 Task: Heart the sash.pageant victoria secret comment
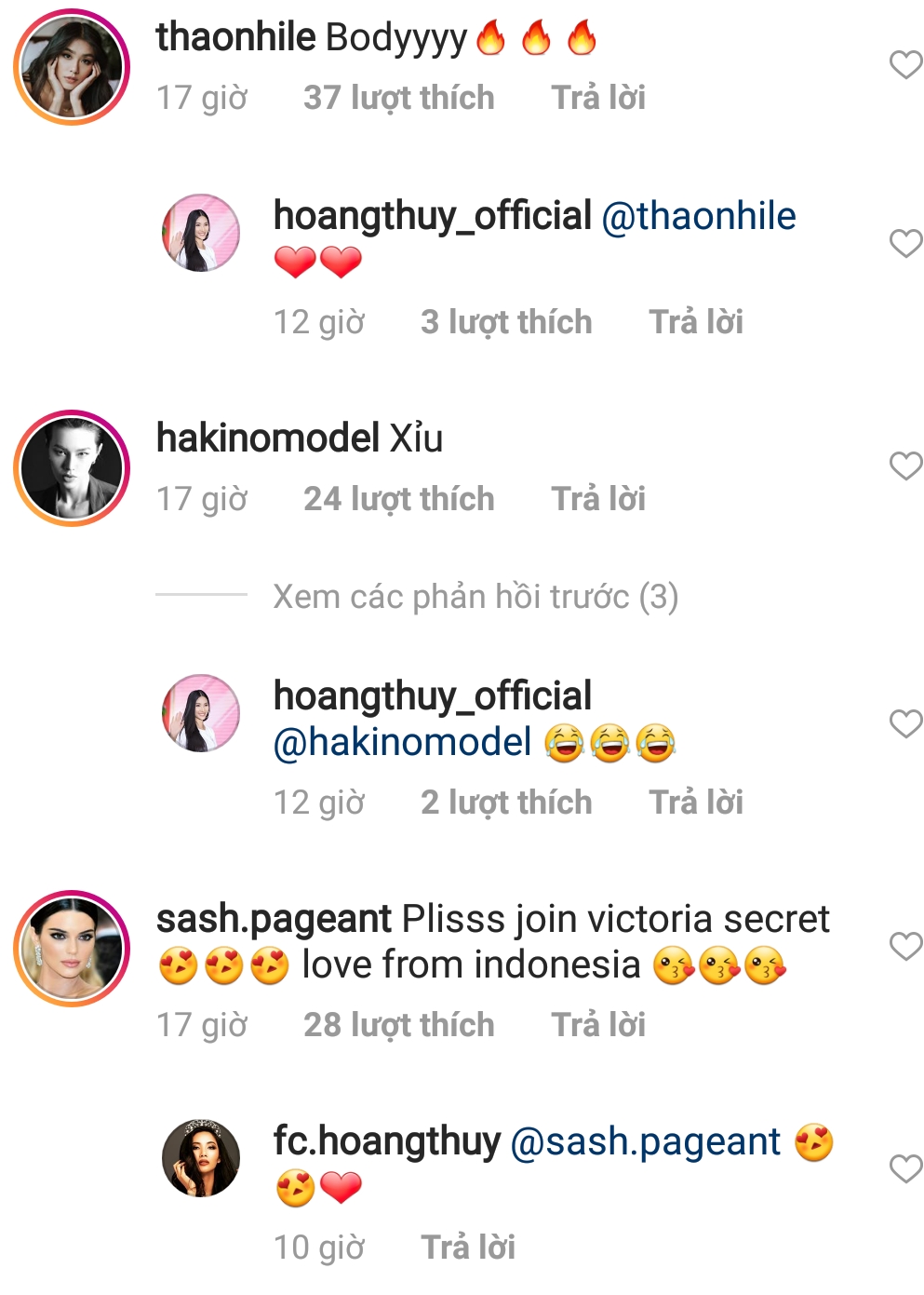click(x=905, y=946)
